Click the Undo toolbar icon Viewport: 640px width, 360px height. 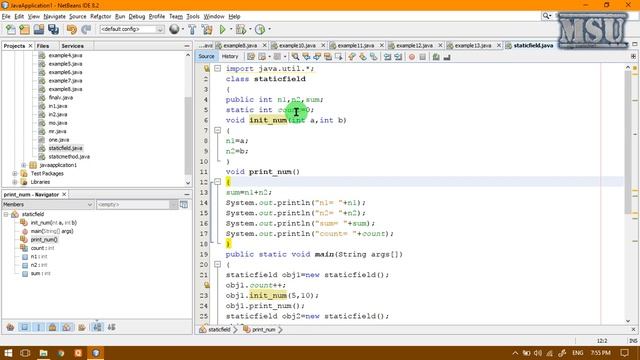click(72, 29)
